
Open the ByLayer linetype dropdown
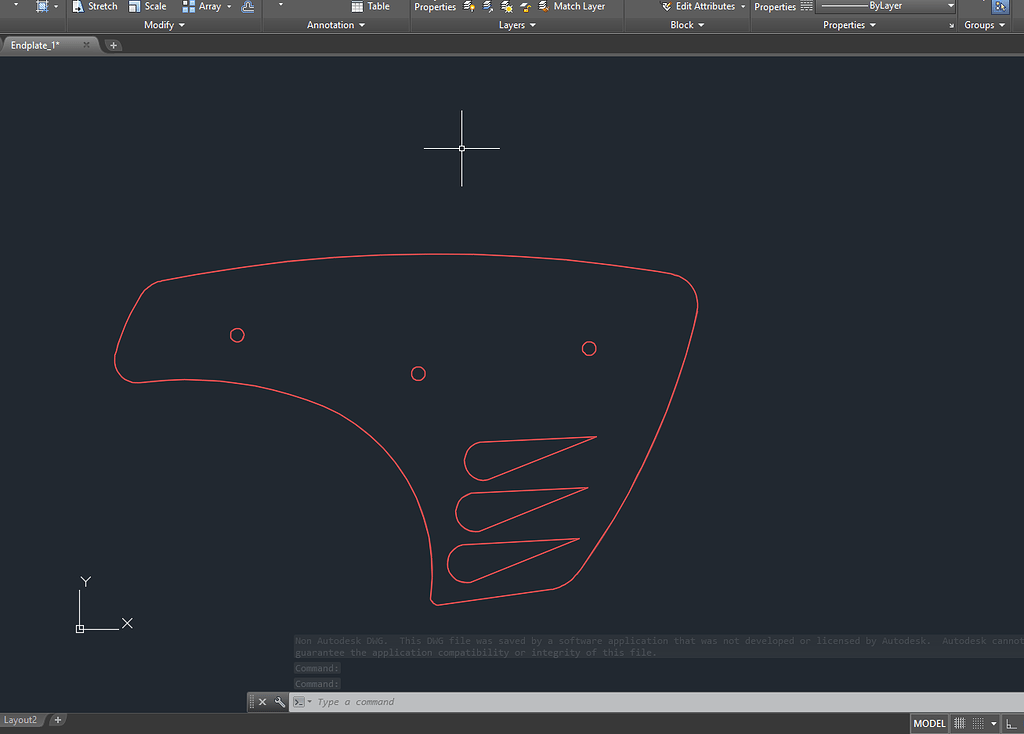pyautogui.click(x=948, y=6)
